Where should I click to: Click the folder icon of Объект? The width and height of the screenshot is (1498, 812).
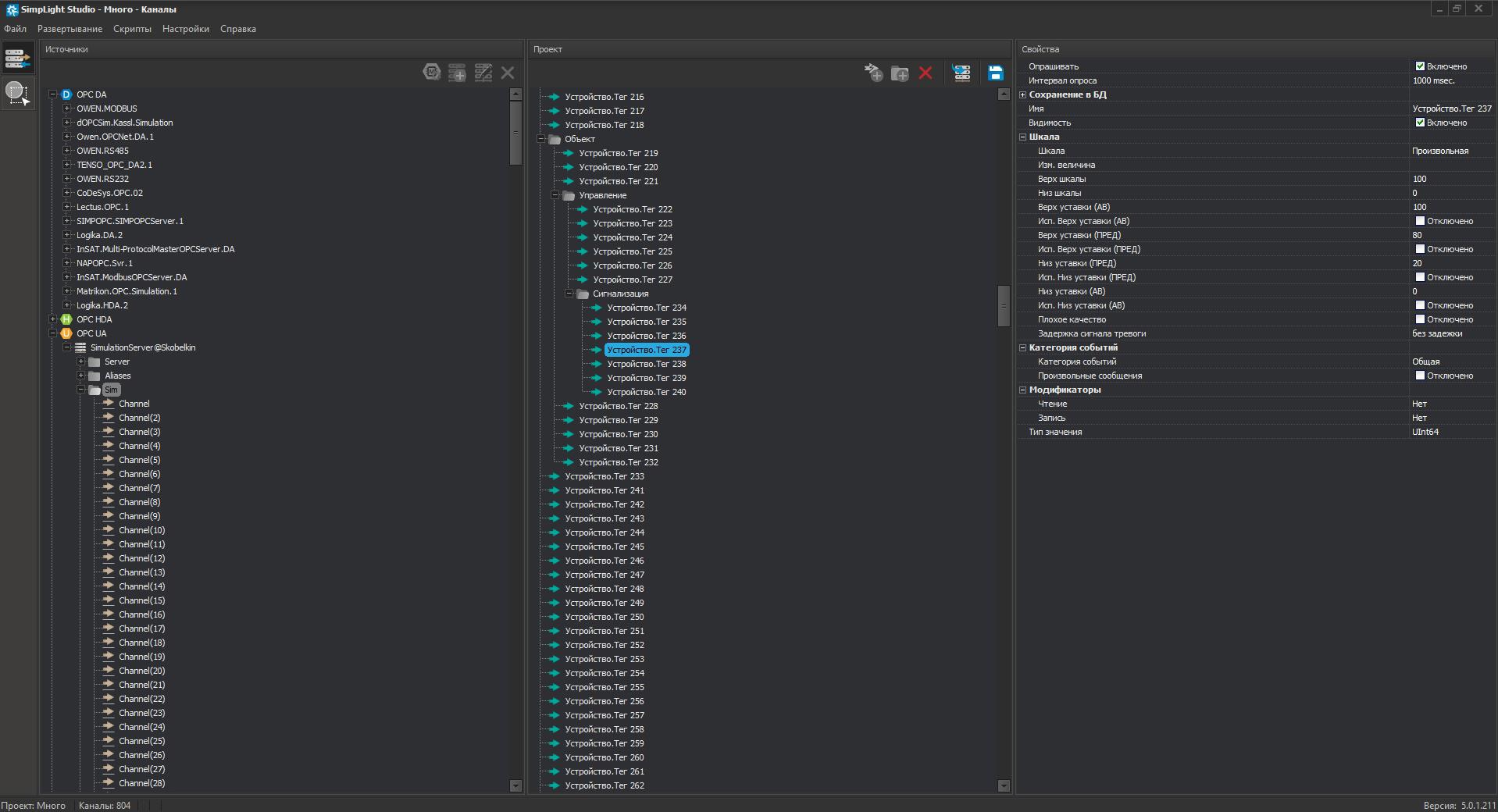click(x=555, y=139)
